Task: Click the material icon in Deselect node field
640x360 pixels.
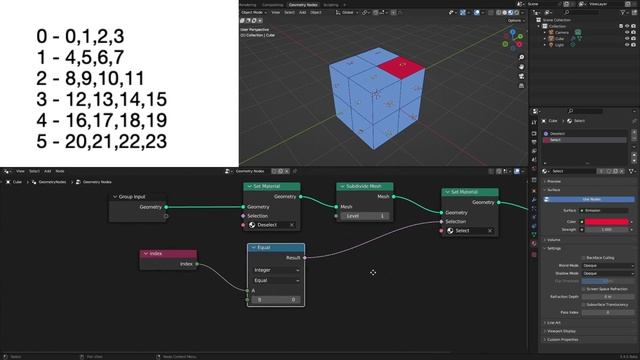Action: pos(252,225)
